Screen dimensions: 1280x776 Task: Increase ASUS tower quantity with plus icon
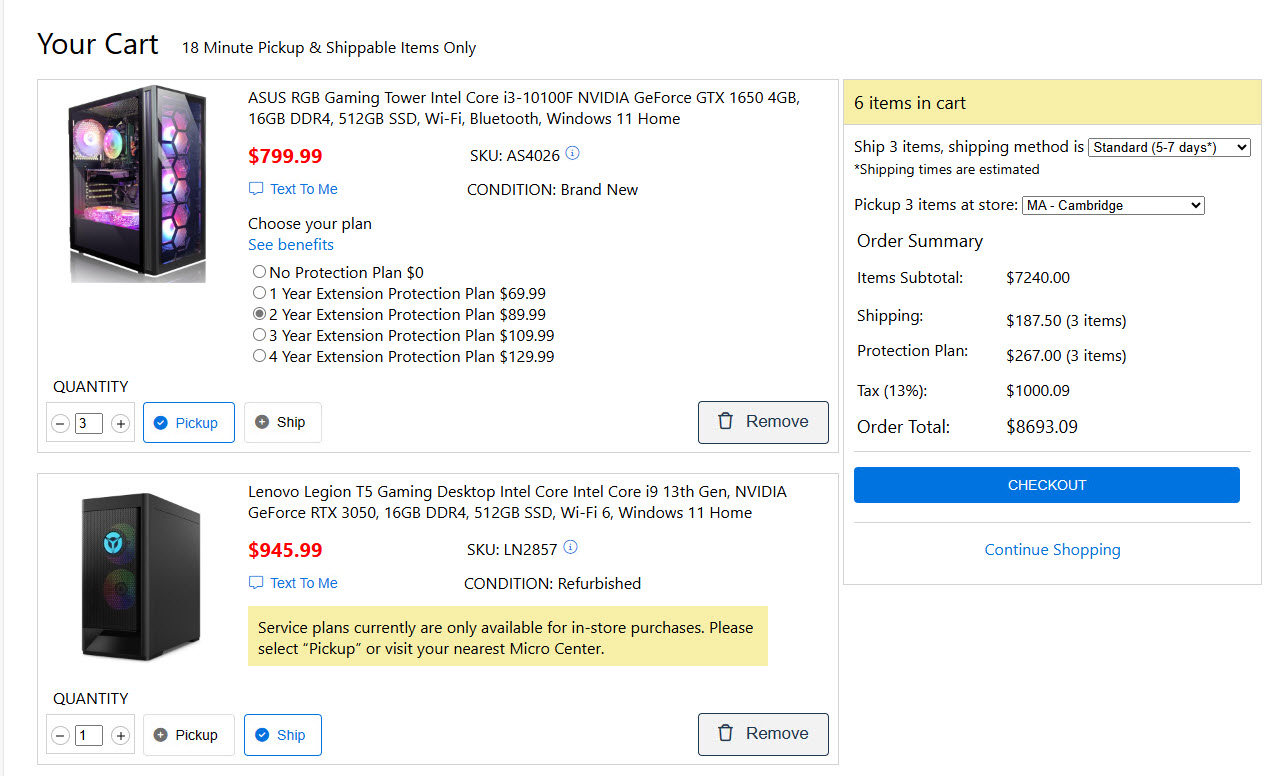(120, 424)
